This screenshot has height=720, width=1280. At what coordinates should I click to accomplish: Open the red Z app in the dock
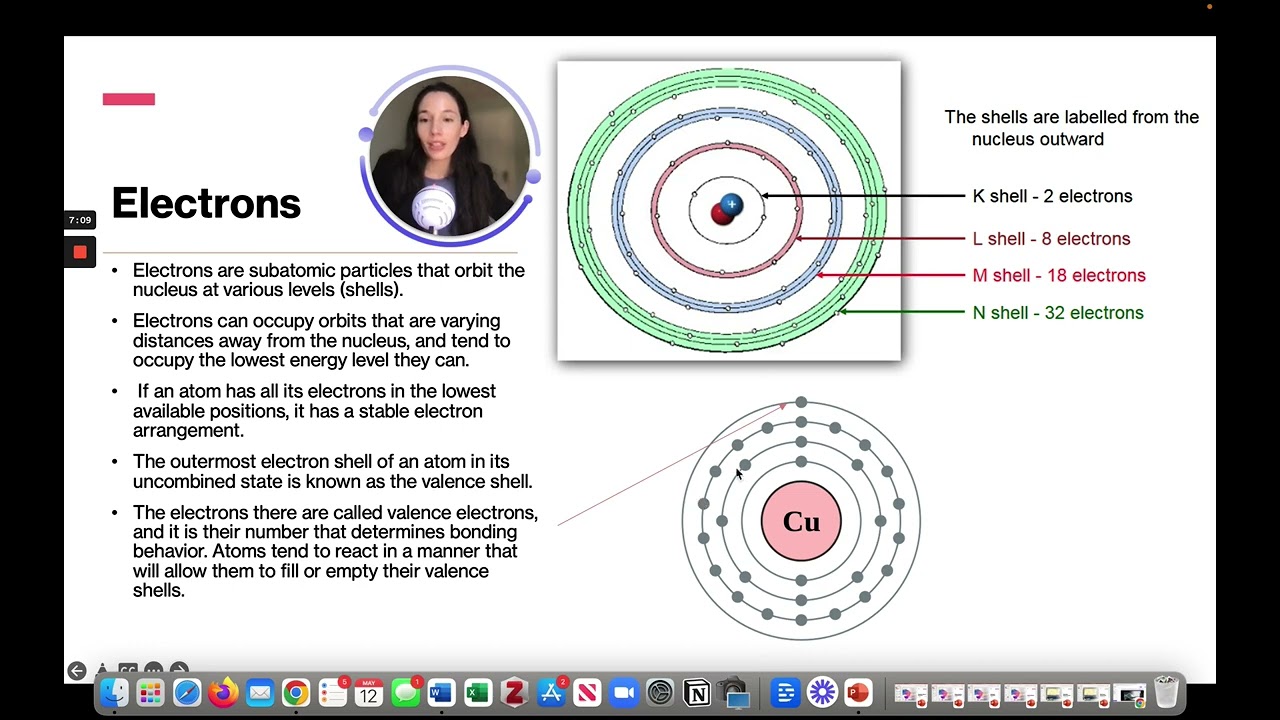[x=515, y=693]
